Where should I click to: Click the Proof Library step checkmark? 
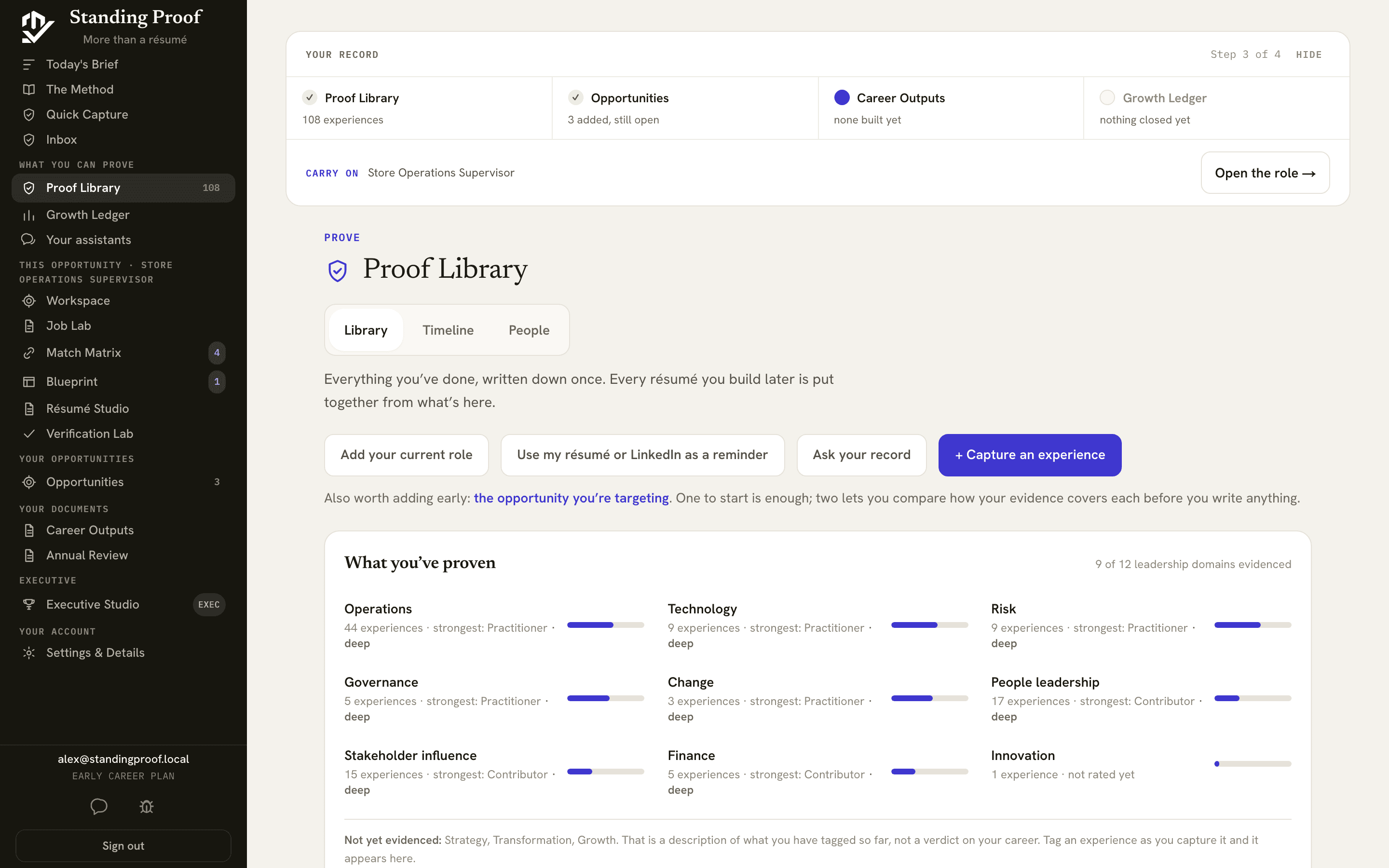(309, 97)
